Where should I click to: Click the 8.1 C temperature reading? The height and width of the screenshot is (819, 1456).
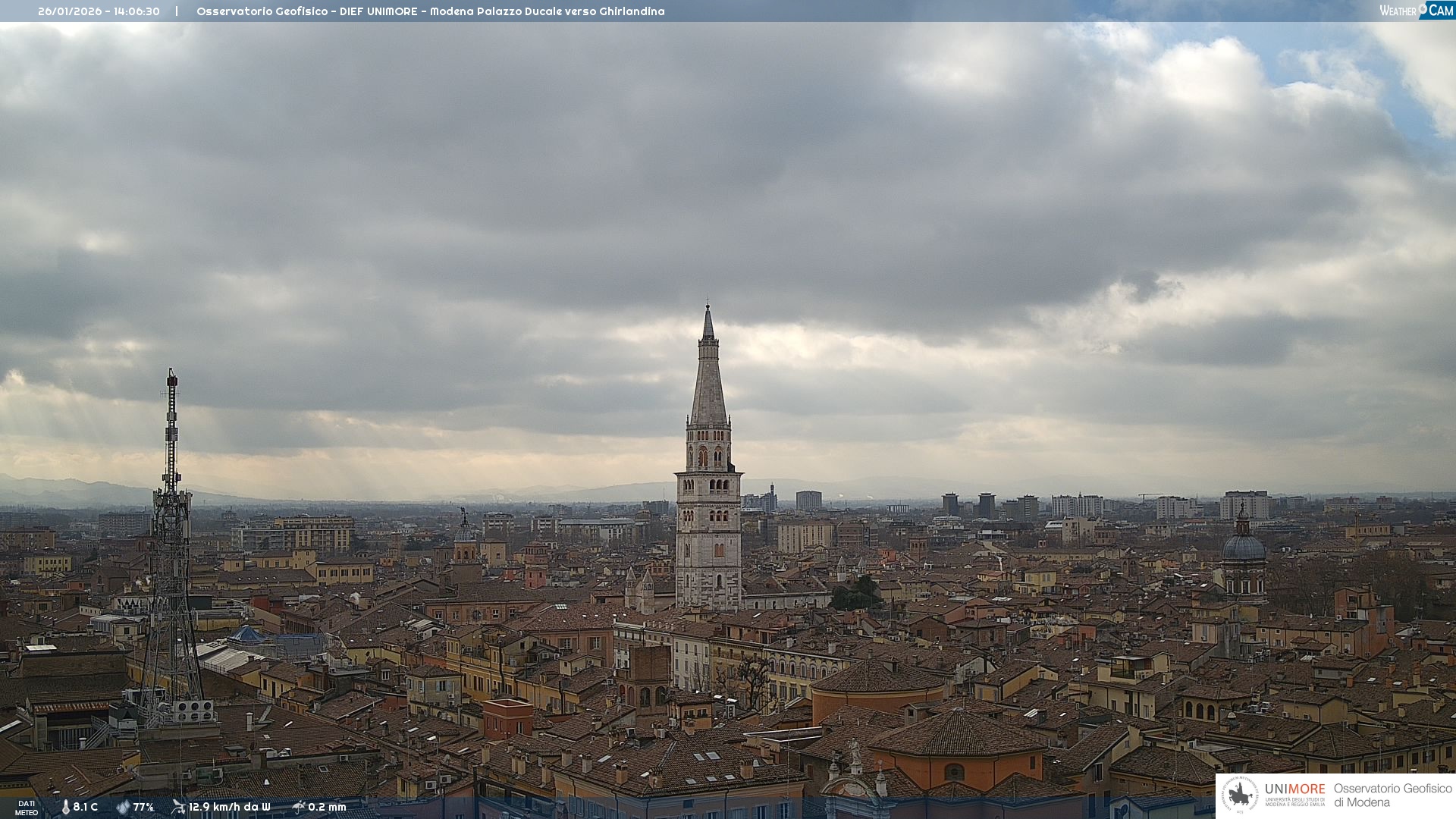coord(86,807)
